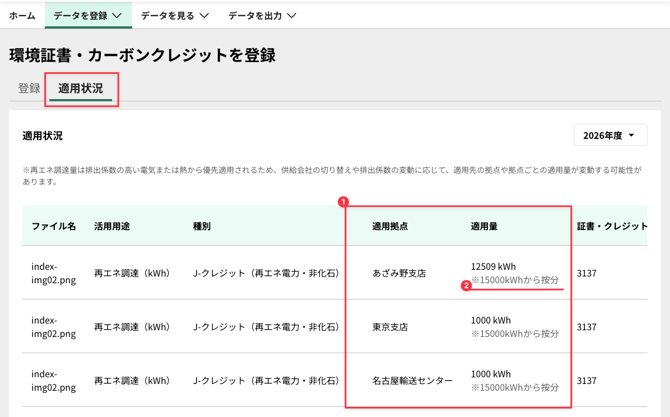Click 1000 kWh in the 東京支店 row
Viewport: 670px width, 417px height.
click(491, 320)
